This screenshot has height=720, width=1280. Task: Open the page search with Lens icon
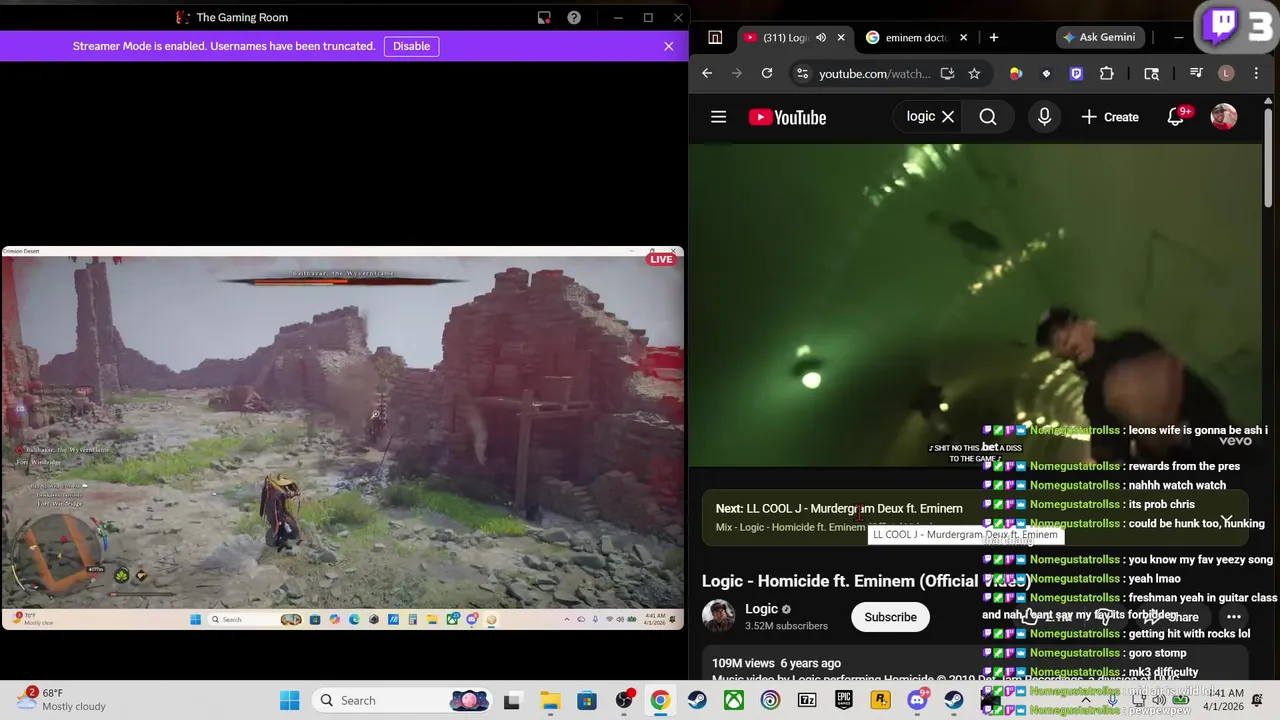tap(1151, 73)
